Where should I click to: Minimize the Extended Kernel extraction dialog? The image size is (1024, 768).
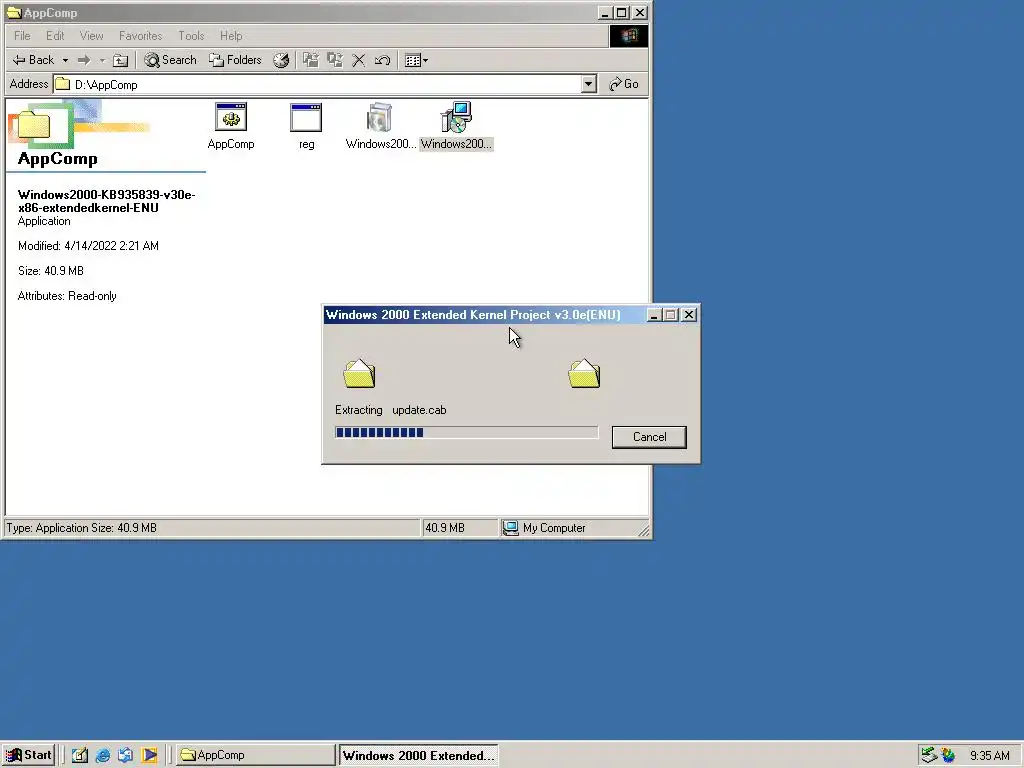pyautogui.click(x=654, y=315)
